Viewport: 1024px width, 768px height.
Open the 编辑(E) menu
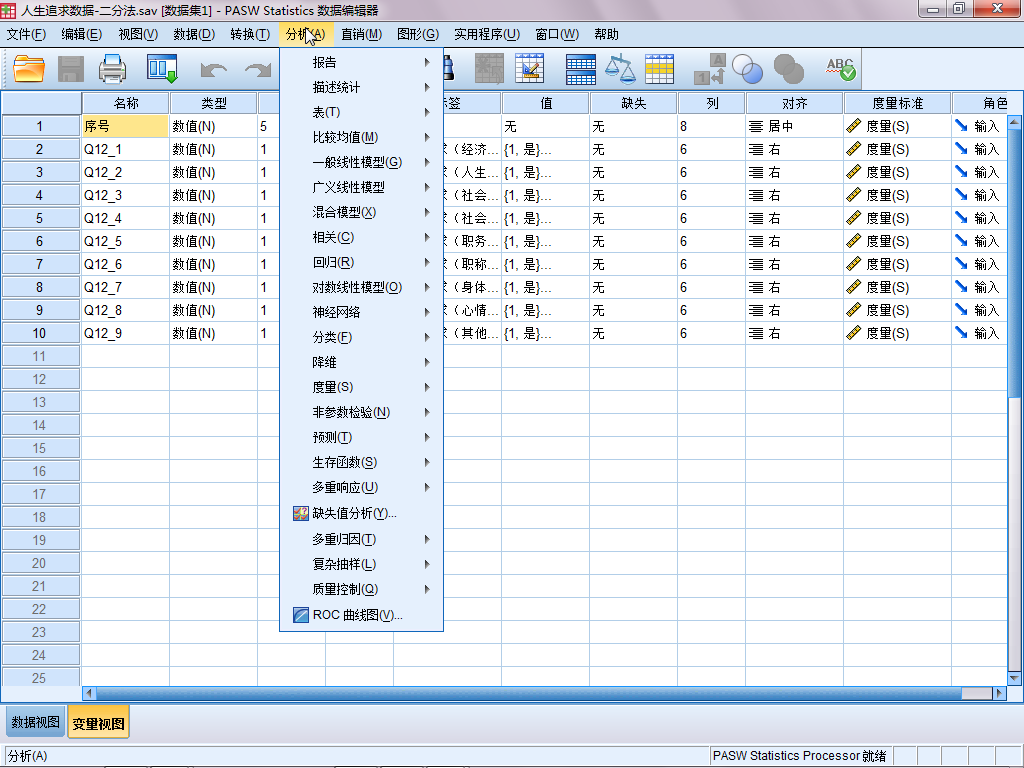pos(82,34)
